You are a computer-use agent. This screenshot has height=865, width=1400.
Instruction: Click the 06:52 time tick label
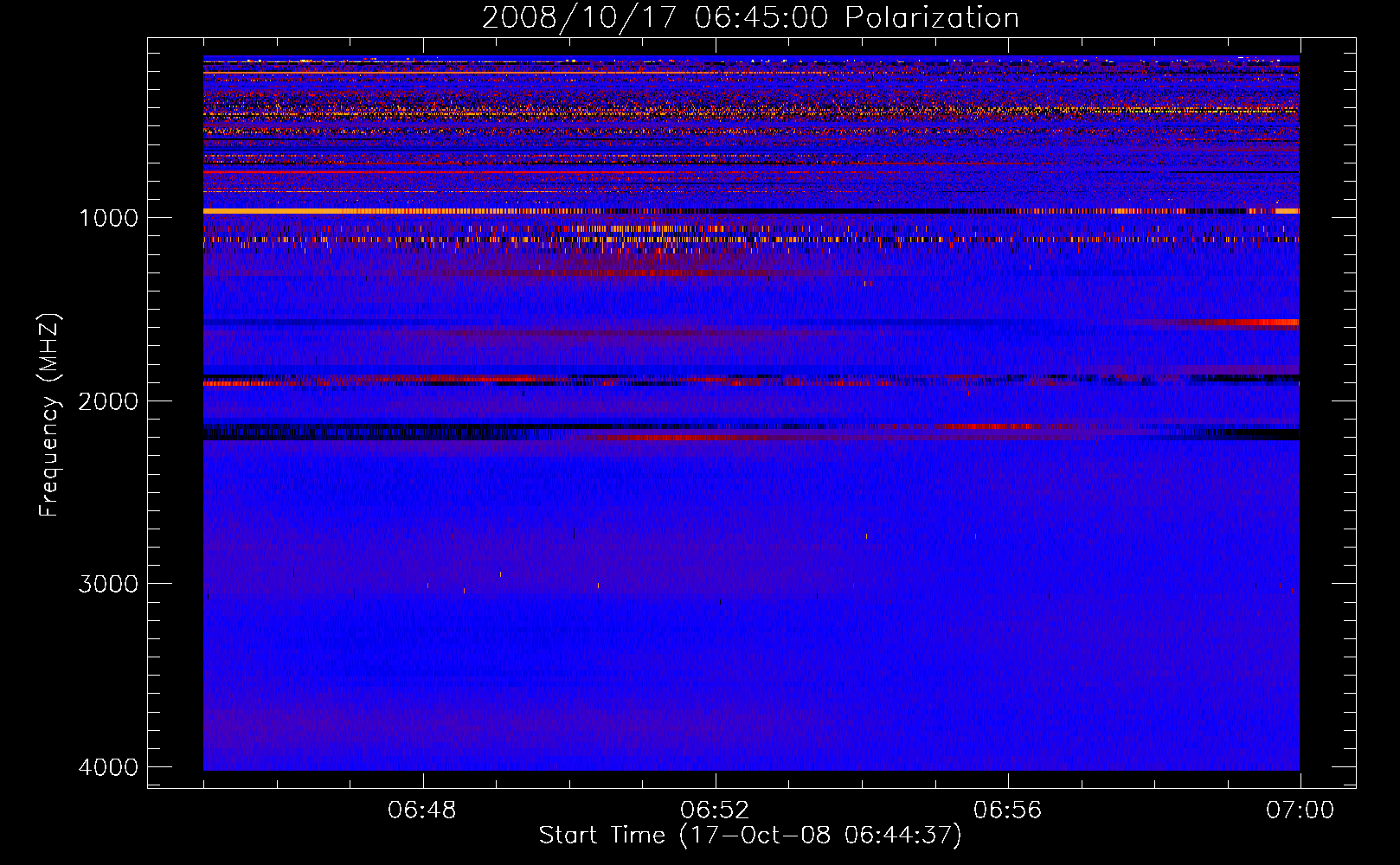pos(715,811)
